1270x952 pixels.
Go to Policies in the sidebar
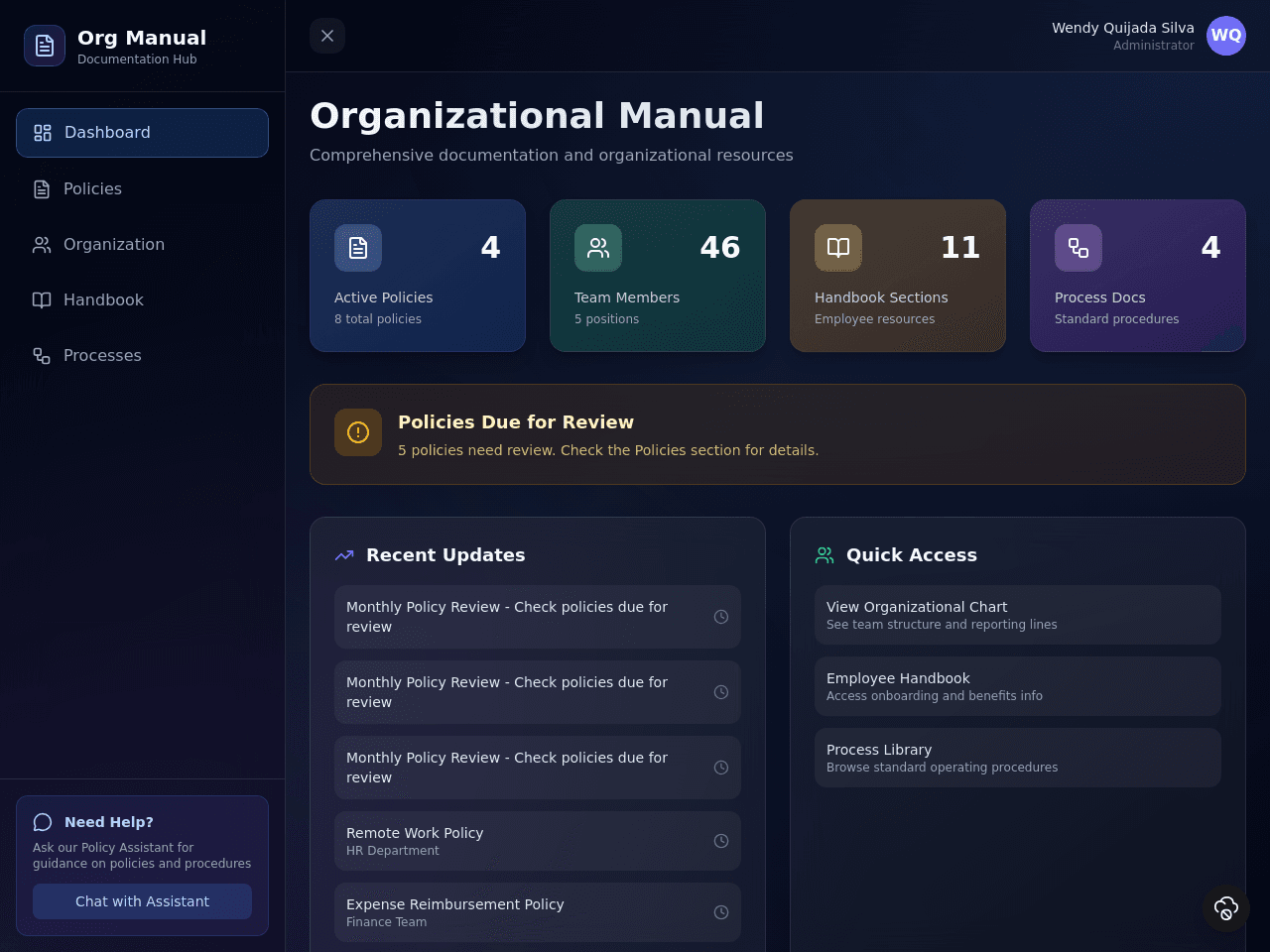142,188
